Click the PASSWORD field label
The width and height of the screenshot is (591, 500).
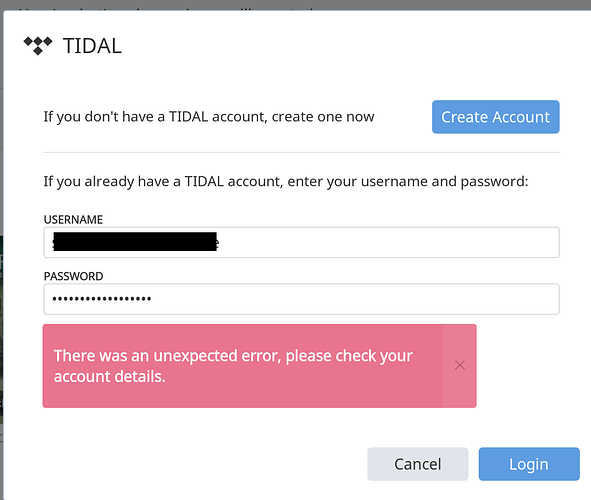73,276
